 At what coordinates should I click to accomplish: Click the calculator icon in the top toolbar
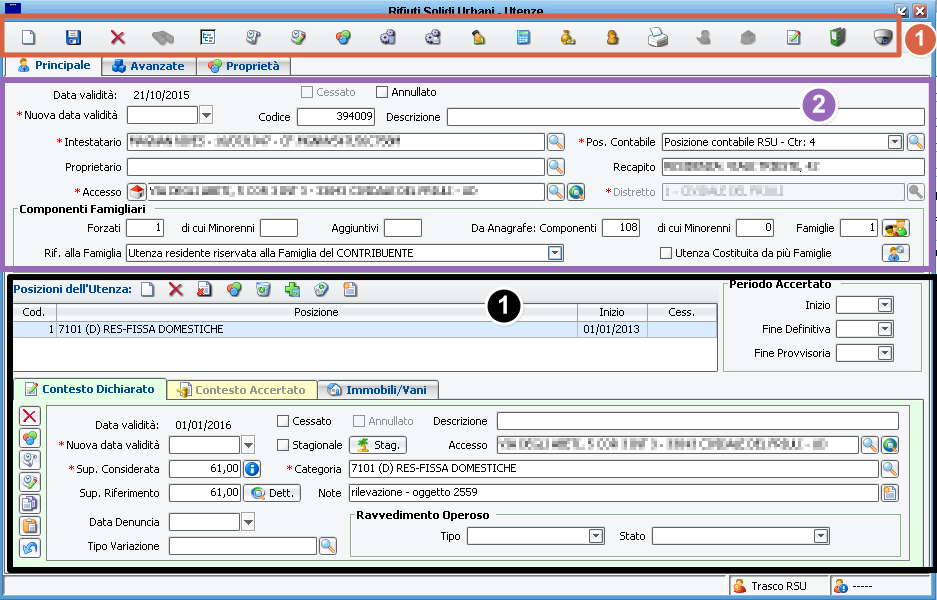pos(522,38)
